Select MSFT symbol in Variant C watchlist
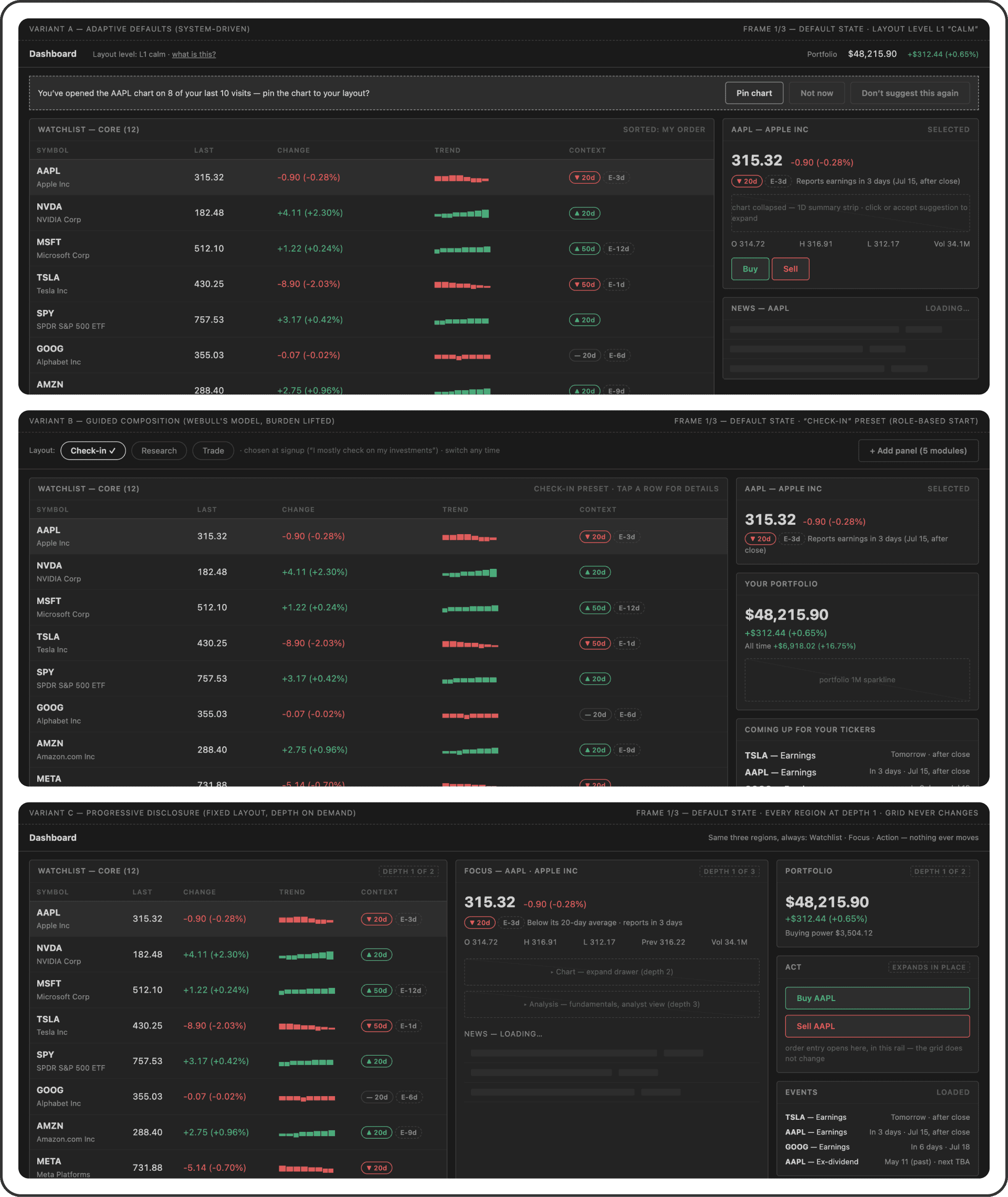This screenshot has width=1008, height=1197. (49, 983)
